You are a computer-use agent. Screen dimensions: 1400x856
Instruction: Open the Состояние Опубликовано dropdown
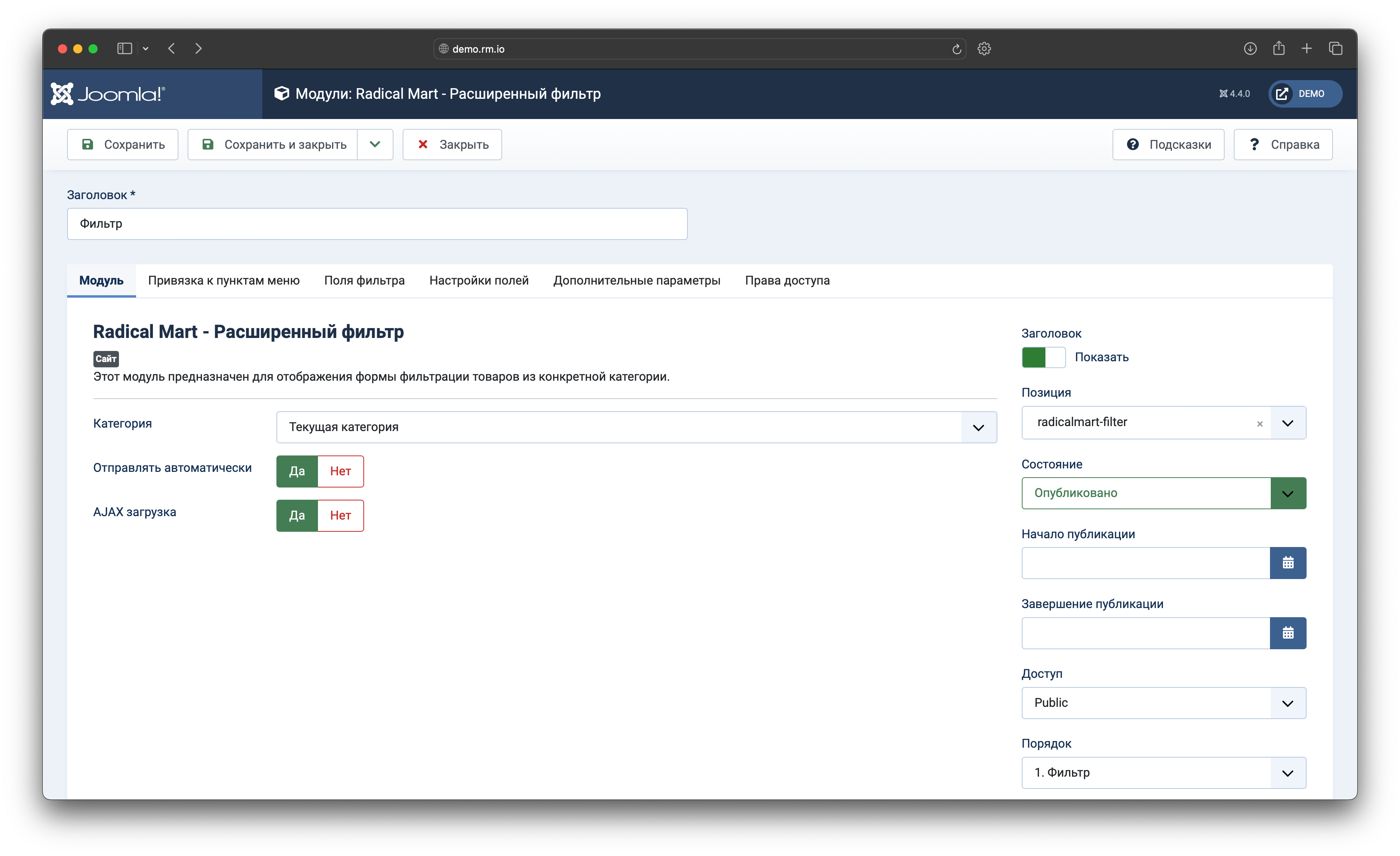point(1164,493)
